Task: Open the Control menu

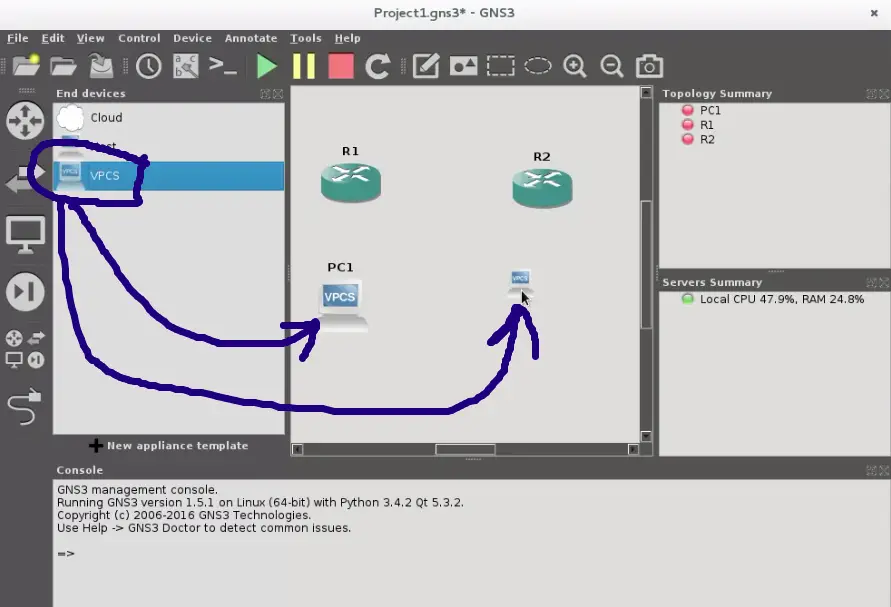Action: pyautogui.click(x=139, y=38)
